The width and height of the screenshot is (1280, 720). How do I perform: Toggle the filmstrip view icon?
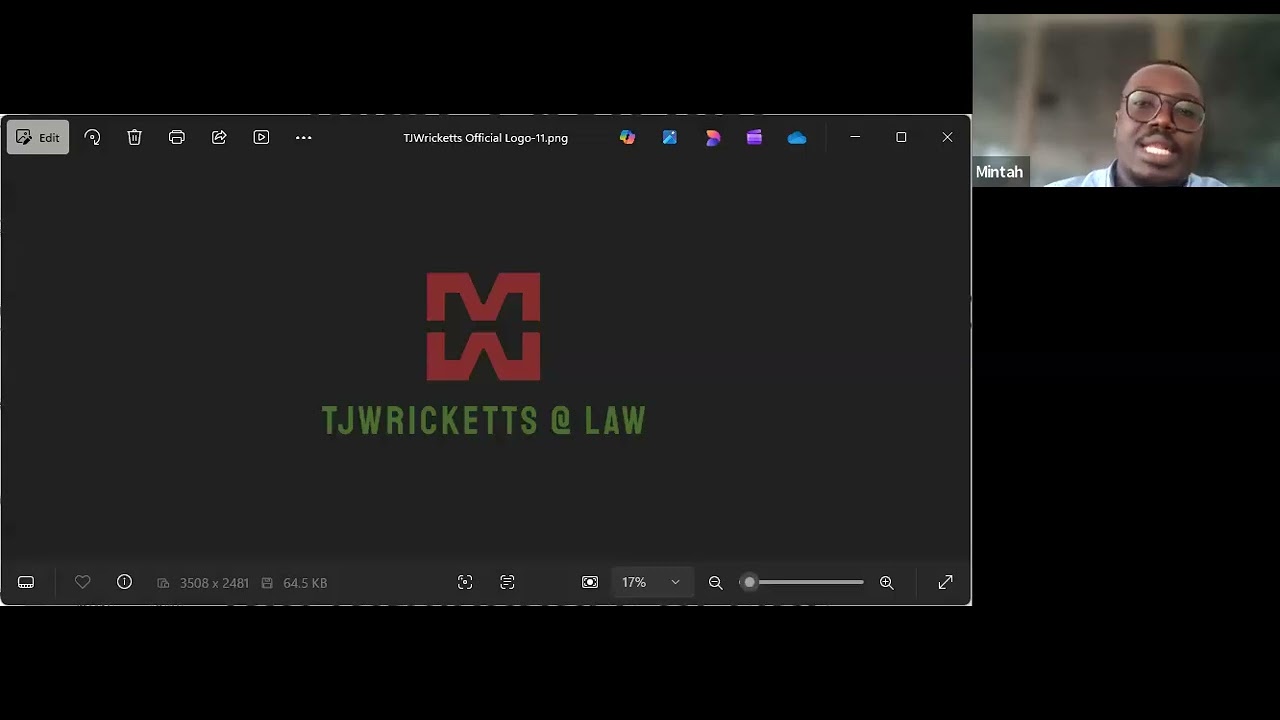26,582
